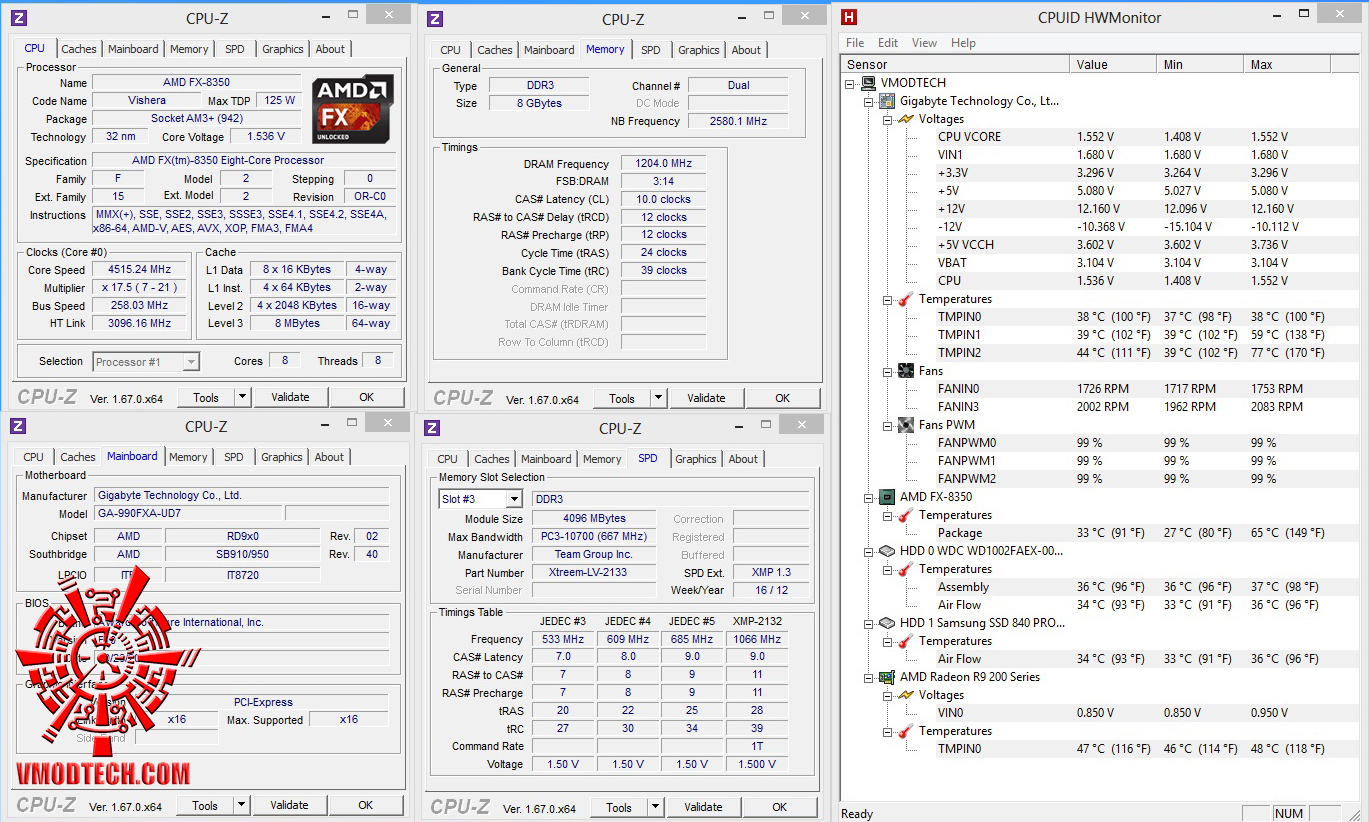Click the Tools button in the Memory-tab window

coord(622,398)
